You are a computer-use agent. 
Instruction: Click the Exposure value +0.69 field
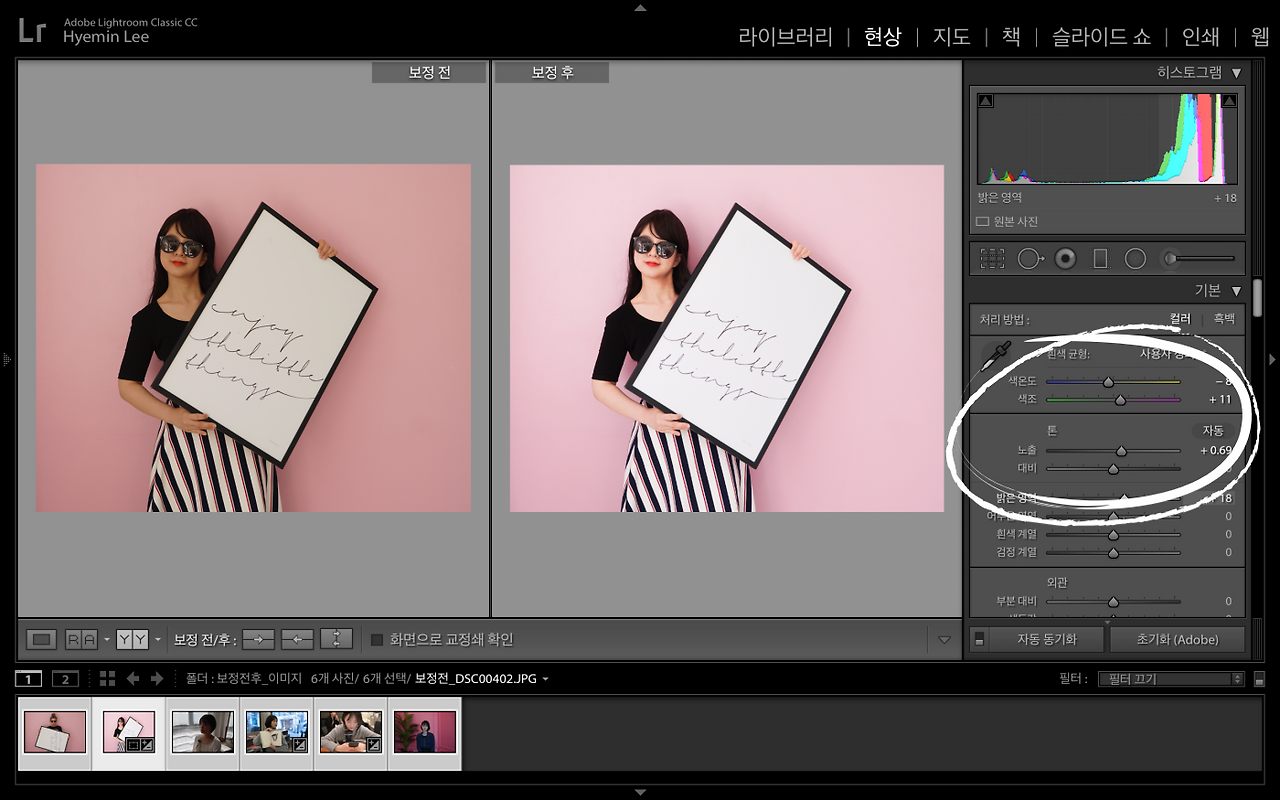click(1215, 450)
